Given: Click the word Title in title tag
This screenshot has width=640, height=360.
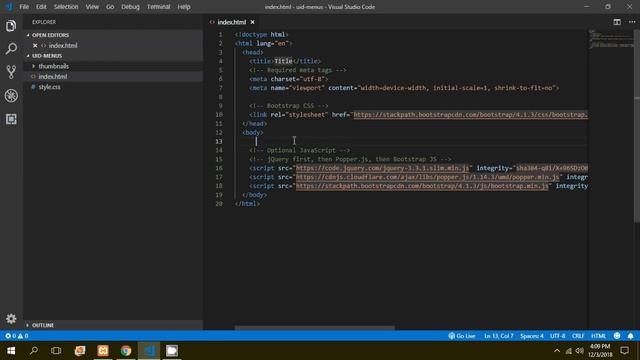Looking at the screenshot, I should 283,61.
